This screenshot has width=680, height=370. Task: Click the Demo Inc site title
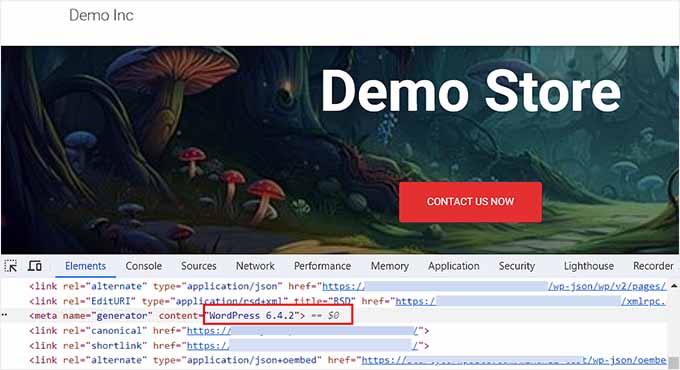pos(101,15)
